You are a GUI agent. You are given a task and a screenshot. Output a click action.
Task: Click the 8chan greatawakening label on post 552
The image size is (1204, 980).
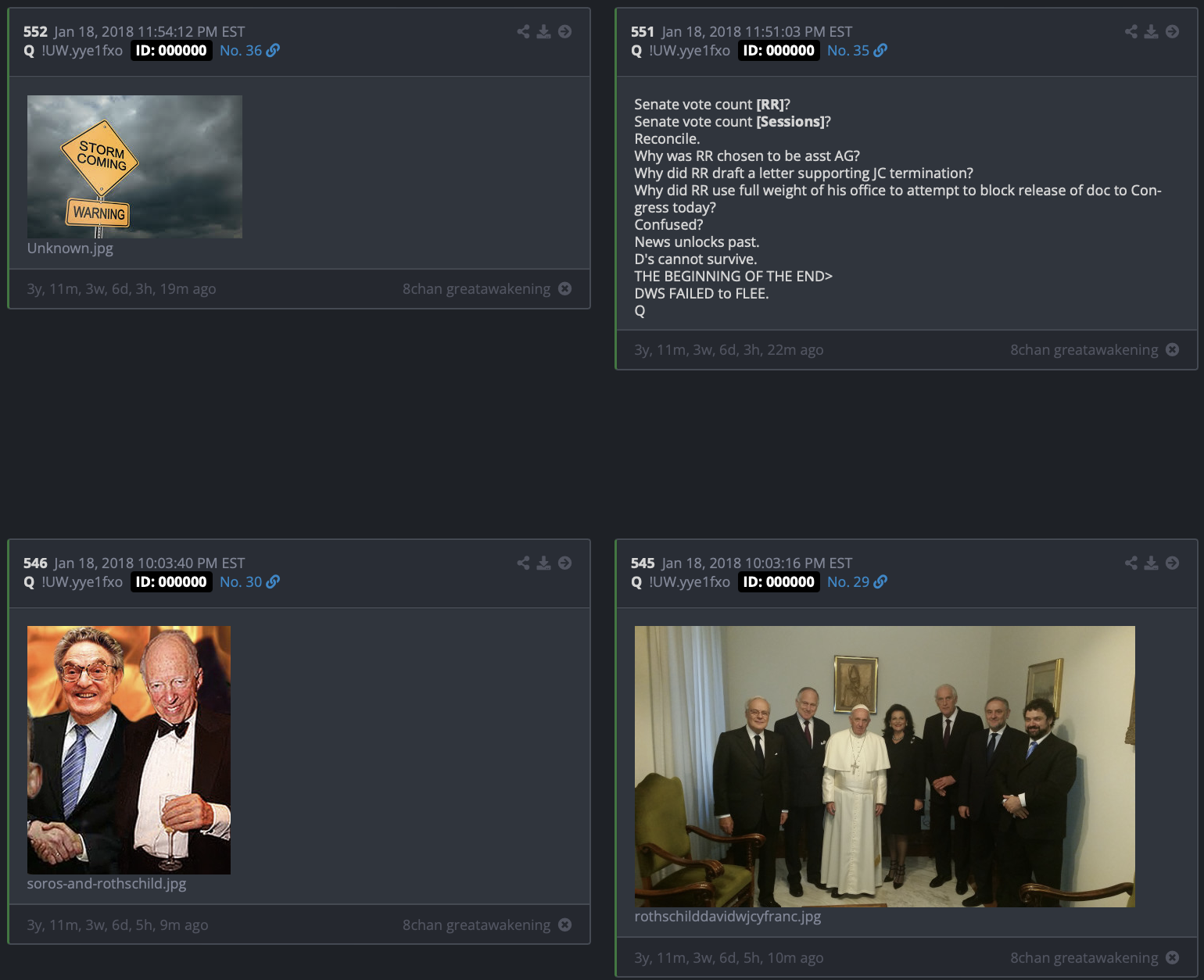(476, 288)
